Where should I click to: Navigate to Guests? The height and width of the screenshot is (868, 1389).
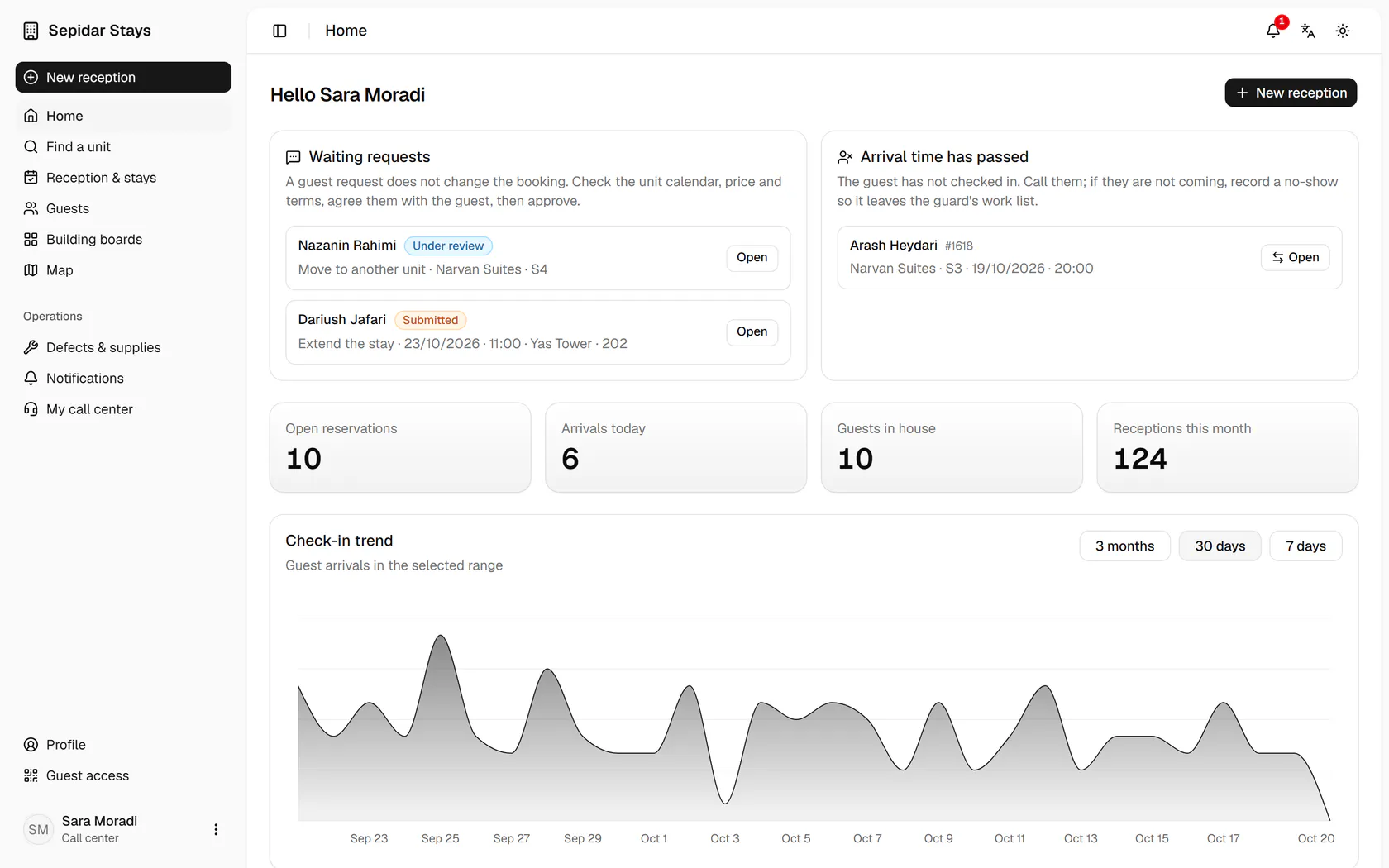123,208
